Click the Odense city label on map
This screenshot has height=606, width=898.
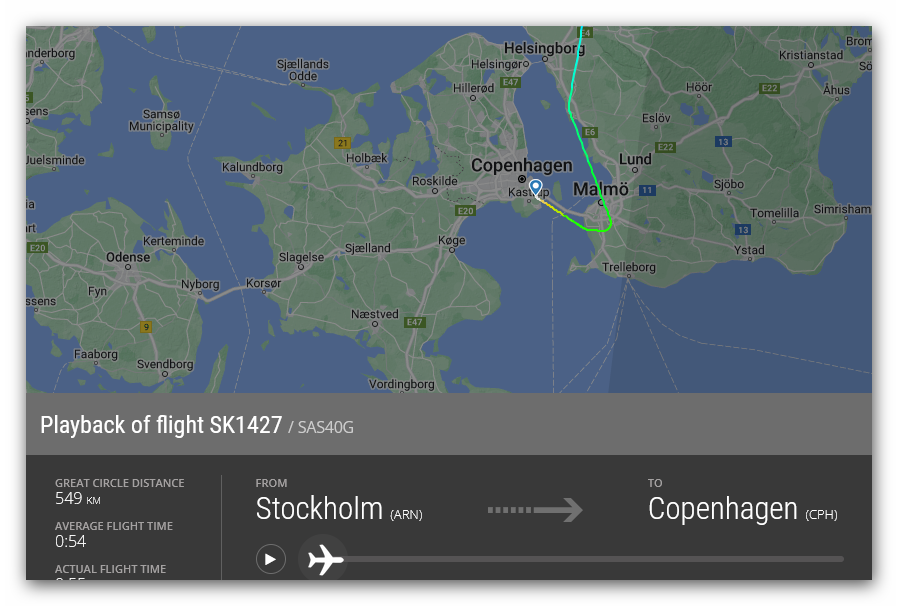(128, 257)
